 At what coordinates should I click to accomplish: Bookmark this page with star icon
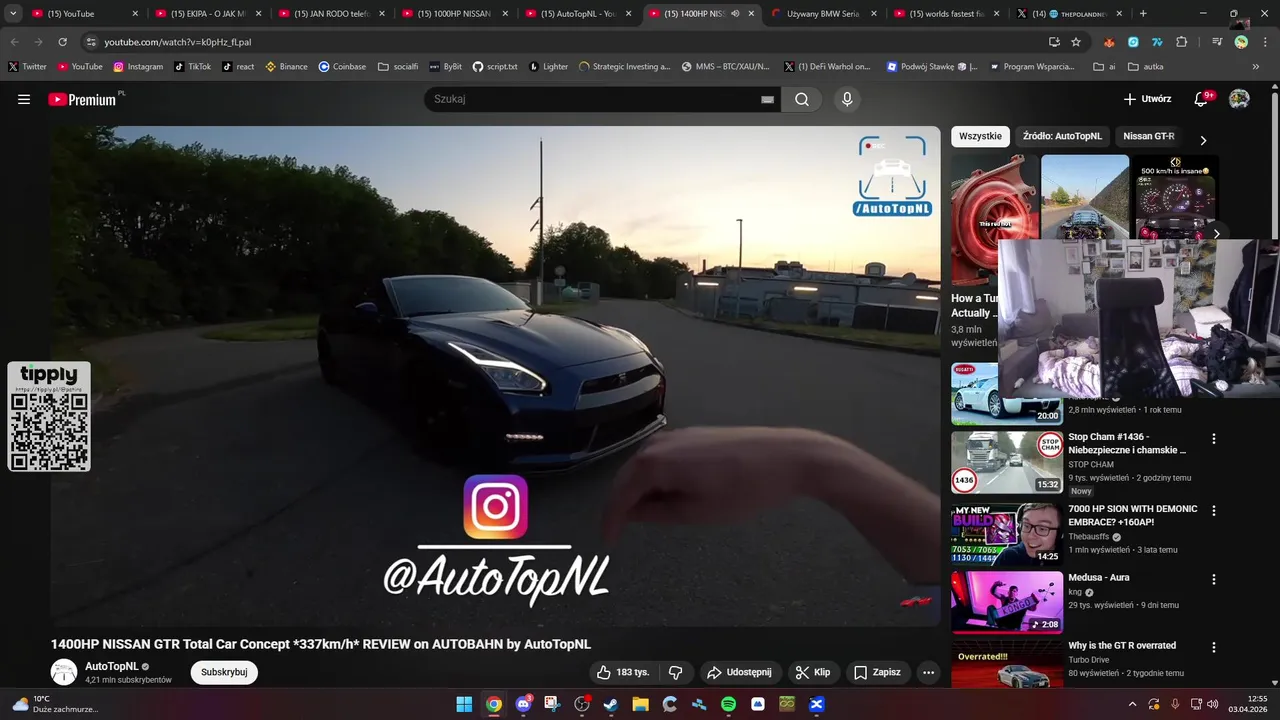[x=1076, y=42]
